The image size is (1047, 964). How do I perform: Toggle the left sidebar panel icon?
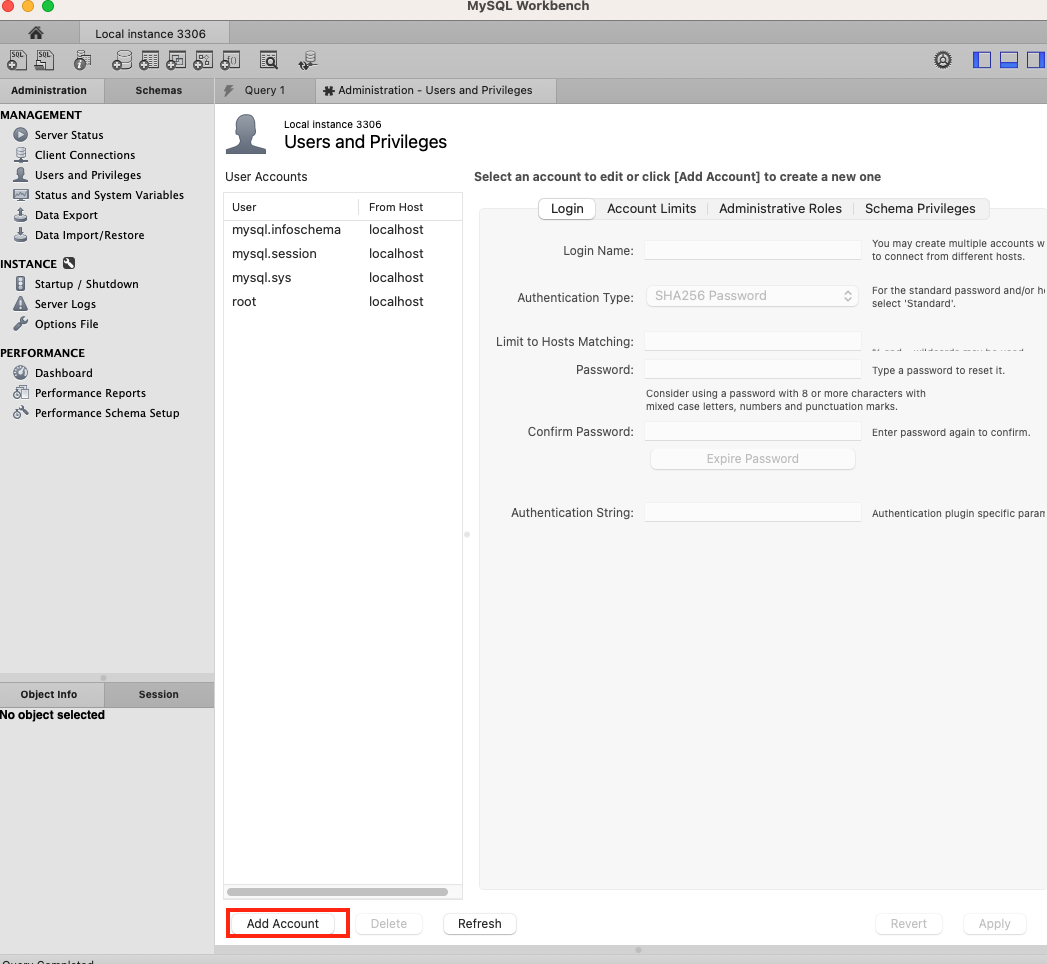click(982, 60)
